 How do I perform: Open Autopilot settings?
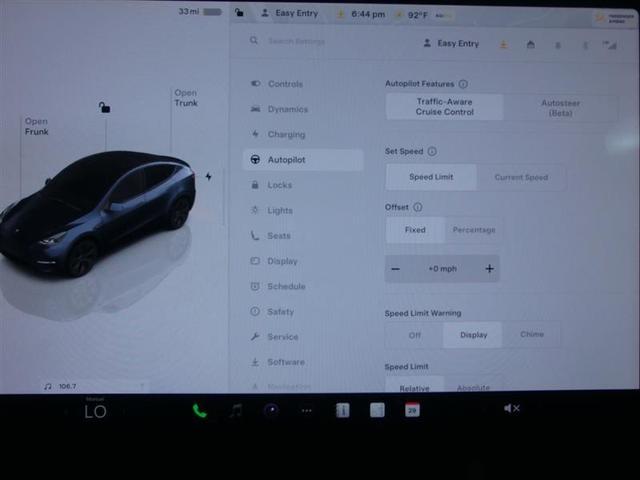(303, 160)
